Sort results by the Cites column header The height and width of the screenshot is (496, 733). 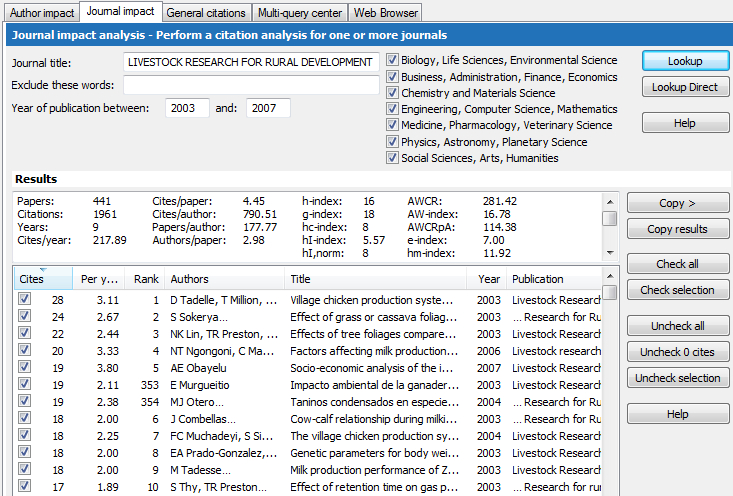coord(43,279)
